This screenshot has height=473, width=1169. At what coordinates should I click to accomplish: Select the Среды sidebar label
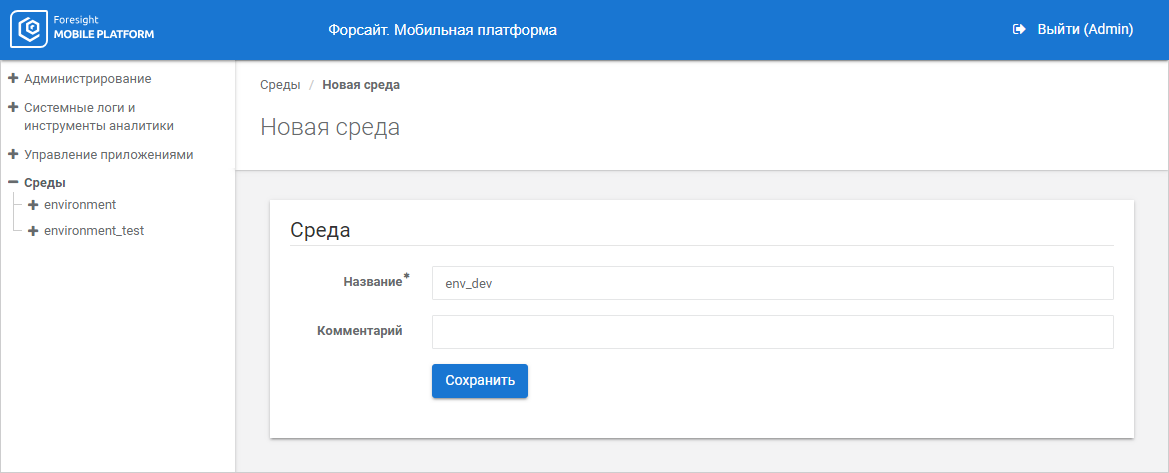45,183
